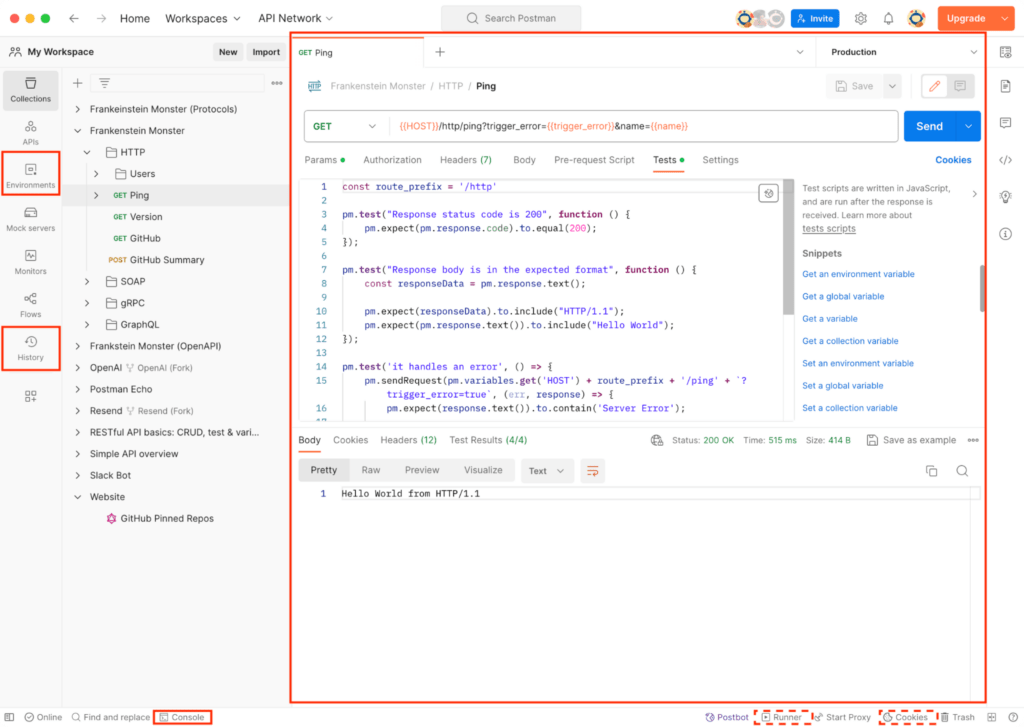This screenshot has width=1024, height=727.
Task: Open the Production environment dropdown
Action: pyautogui.click(x=904, y=52)
